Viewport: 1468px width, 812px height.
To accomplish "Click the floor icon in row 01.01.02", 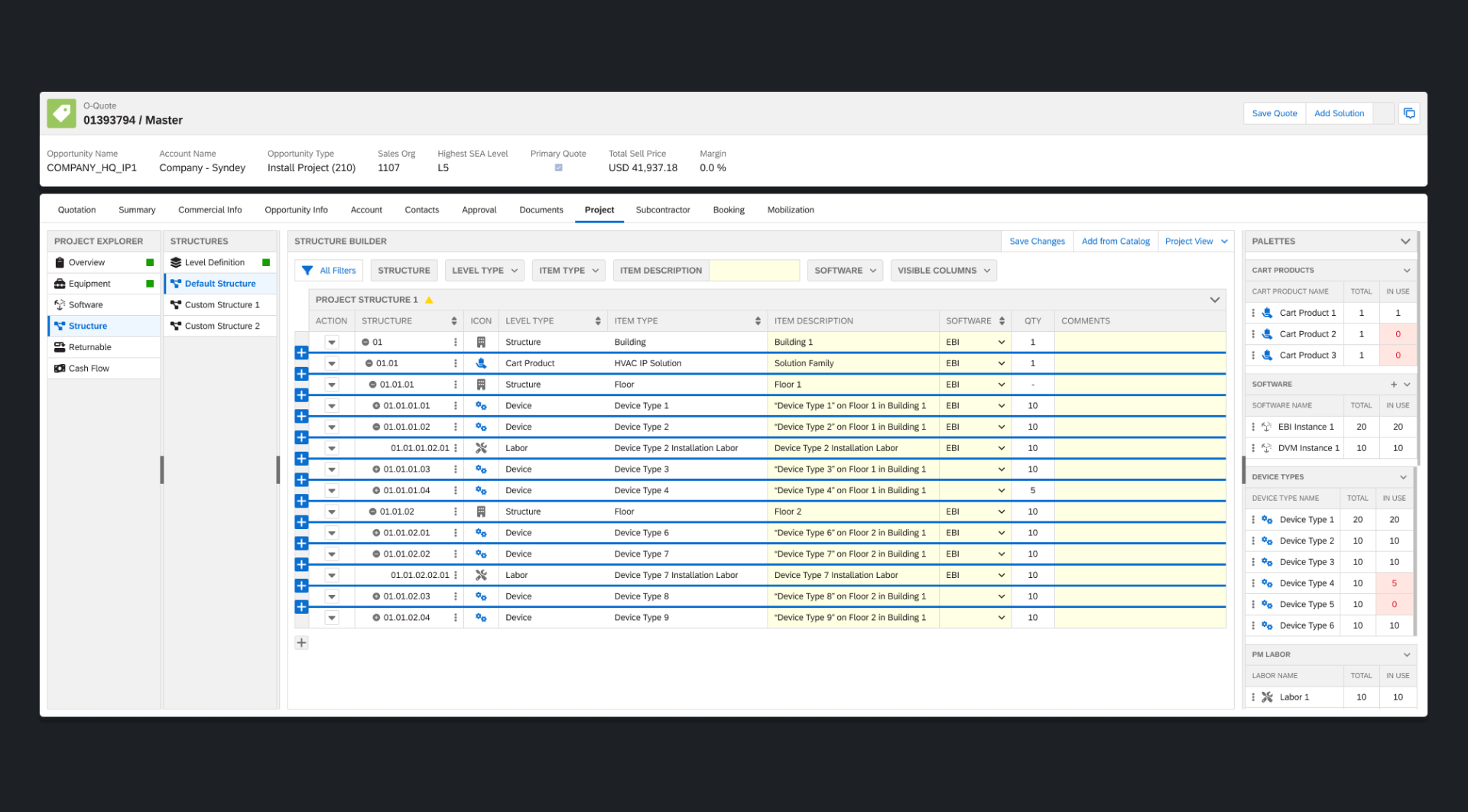I will click(x=481, y=512).
